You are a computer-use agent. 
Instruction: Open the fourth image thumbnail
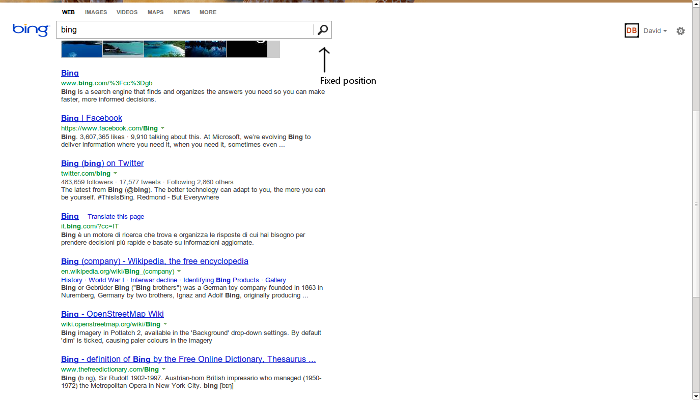point(206,49)
